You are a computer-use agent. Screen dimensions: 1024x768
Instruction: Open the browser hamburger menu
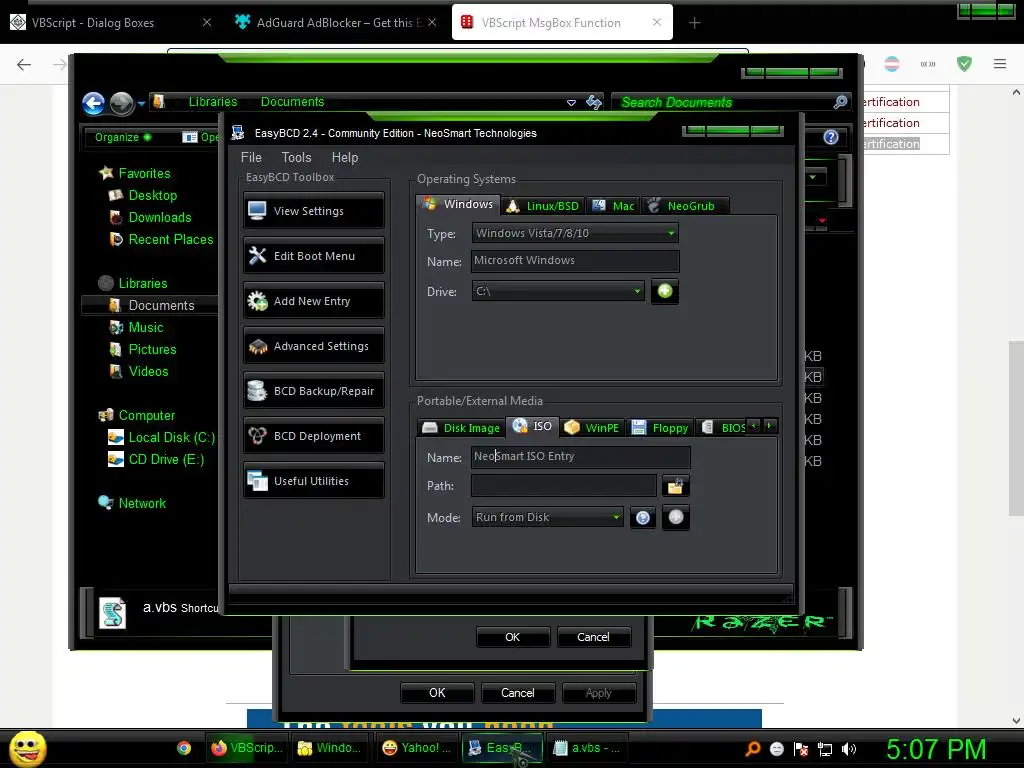tap(1000, 63)
